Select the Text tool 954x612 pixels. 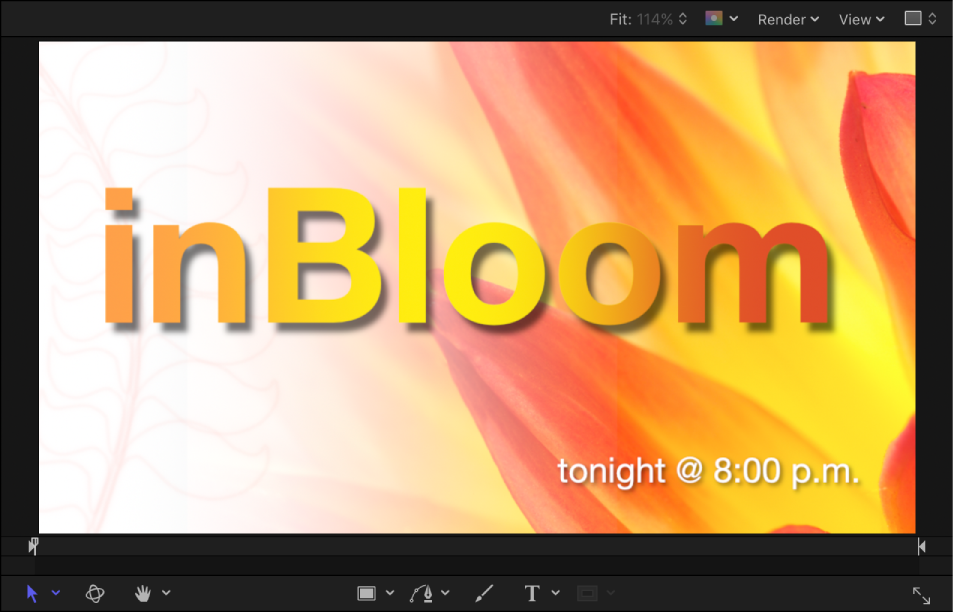point(532,592)
